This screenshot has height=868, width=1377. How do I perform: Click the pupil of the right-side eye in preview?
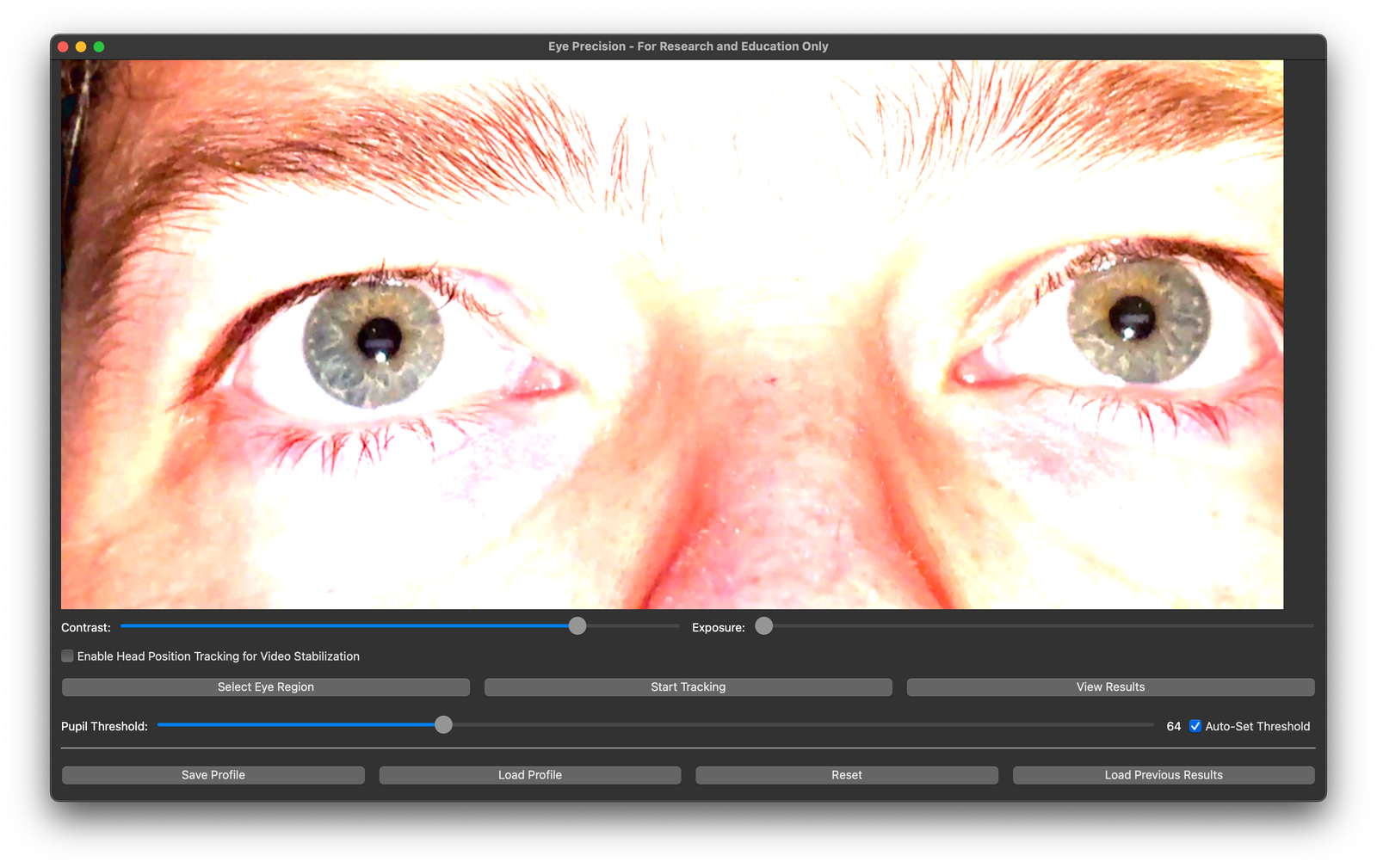[1132, 317]
